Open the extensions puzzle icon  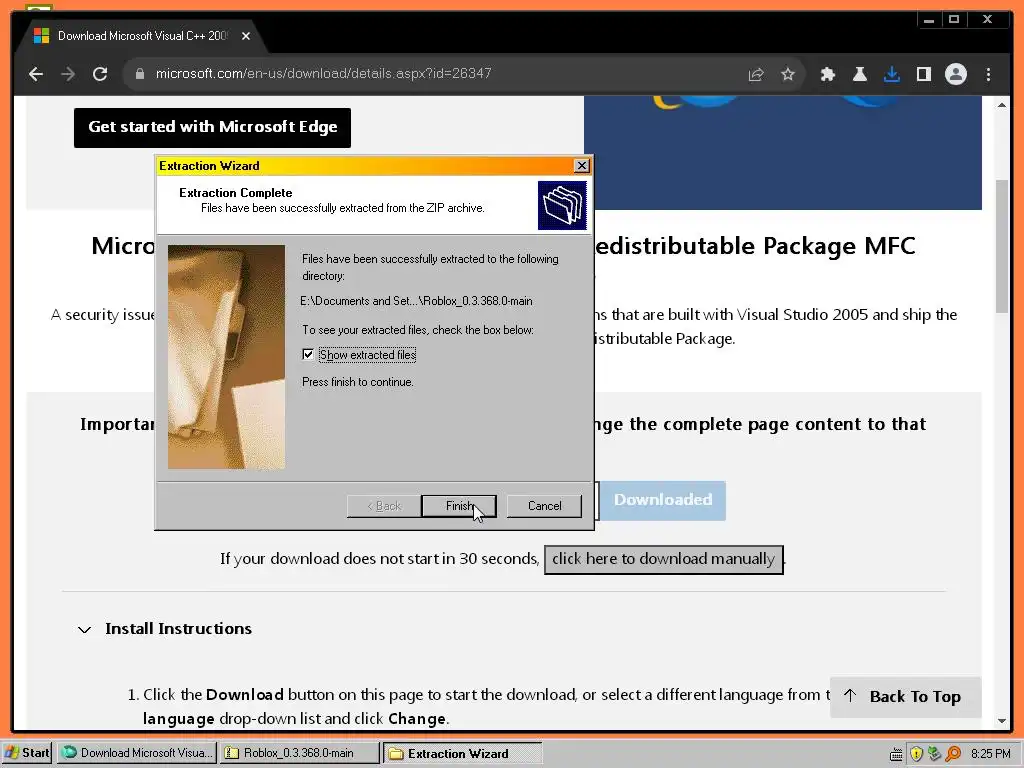pyautogui.click(x=827, y=74)
